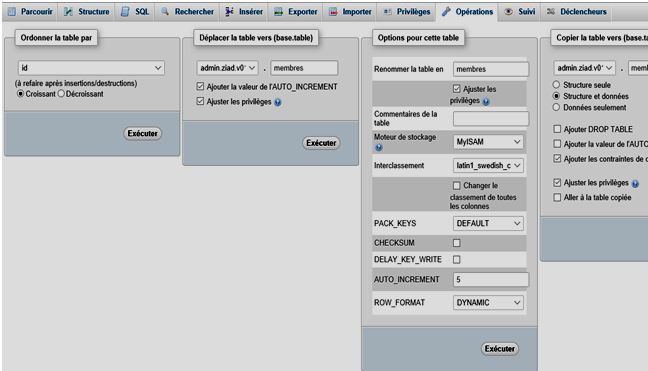Enable Changer le classement de toutes les colonnes
Viewport: 648px width, 371px height.
tap(457, 185)
